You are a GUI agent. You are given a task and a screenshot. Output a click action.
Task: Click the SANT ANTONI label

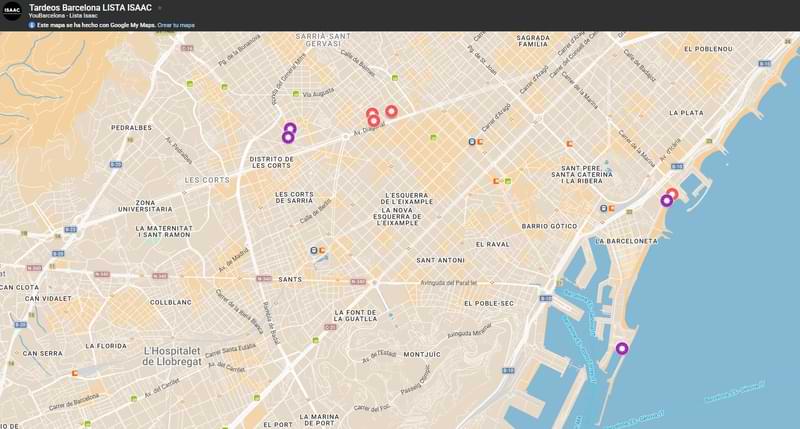point(441,260)
